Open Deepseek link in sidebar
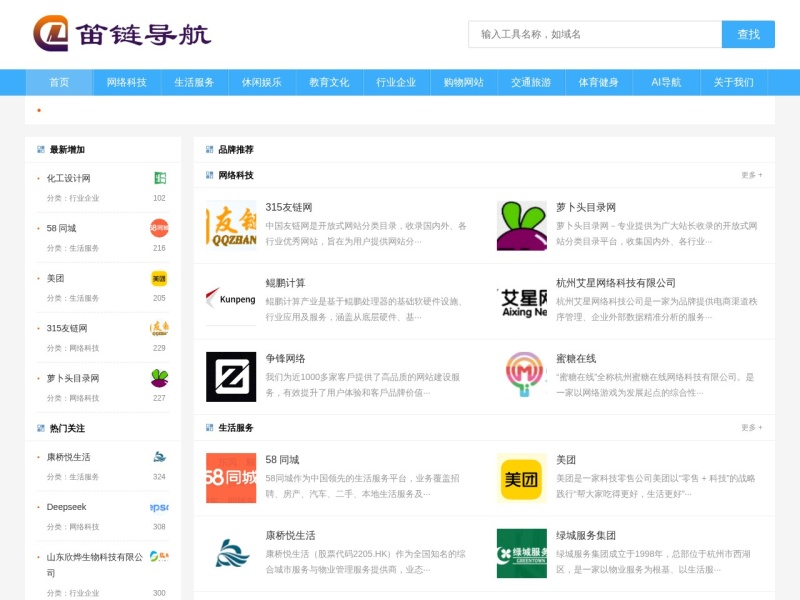Screen dimensions: 800x600 66,507
